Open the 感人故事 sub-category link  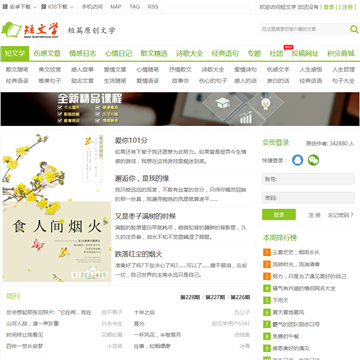tap(82, 70)
